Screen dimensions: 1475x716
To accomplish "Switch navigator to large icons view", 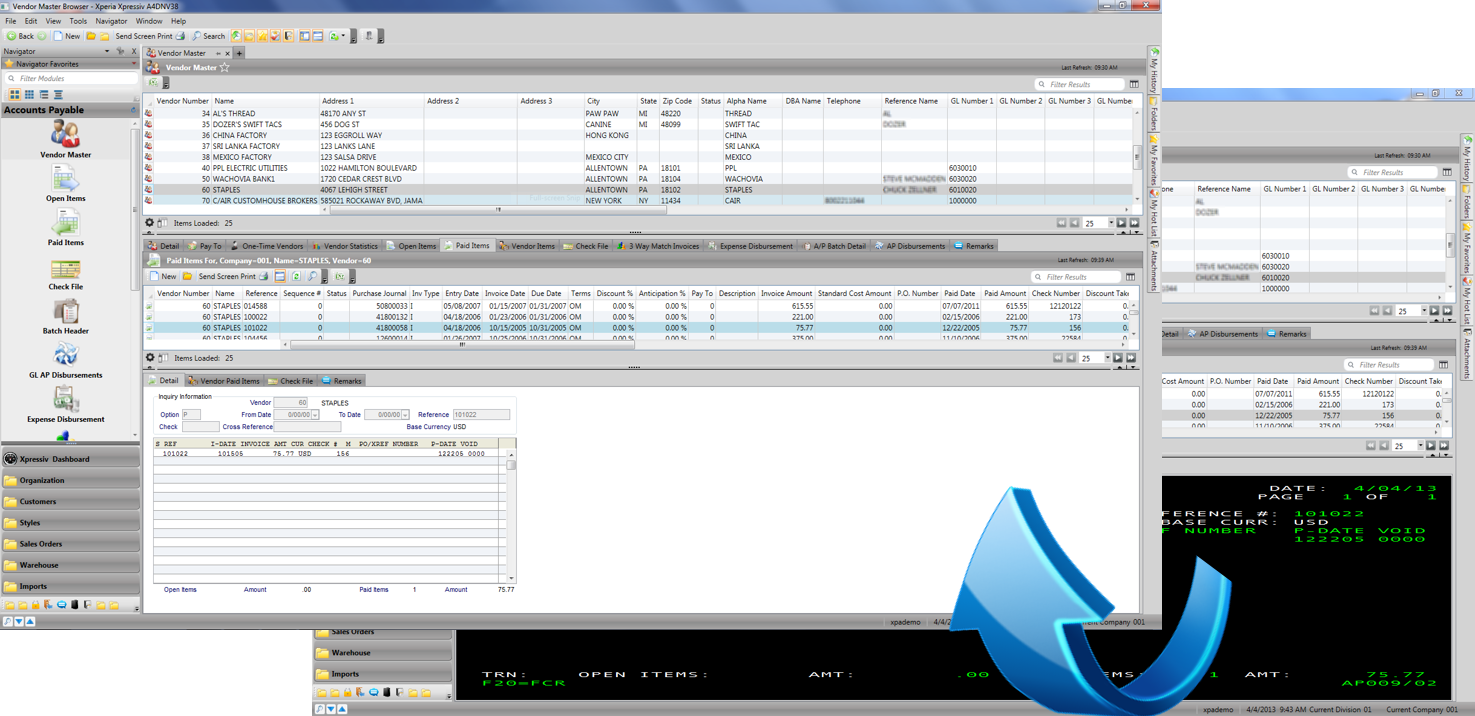I will click(14, 94).
